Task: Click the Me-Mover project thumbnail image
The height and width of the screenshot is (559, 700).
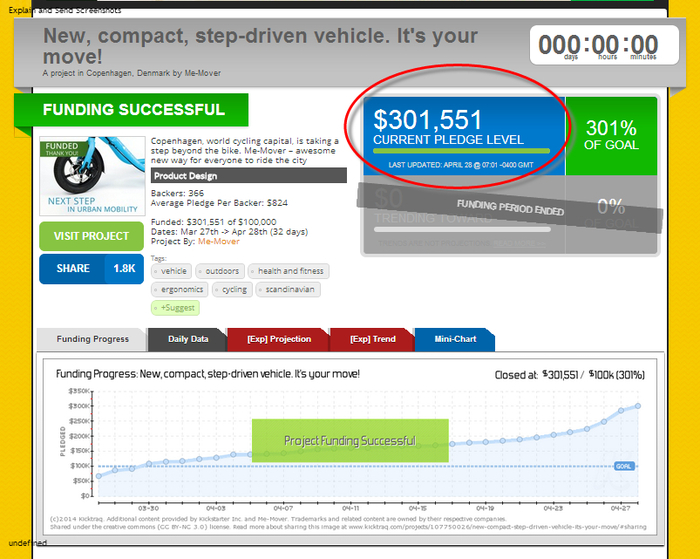Action: point(92,176)
